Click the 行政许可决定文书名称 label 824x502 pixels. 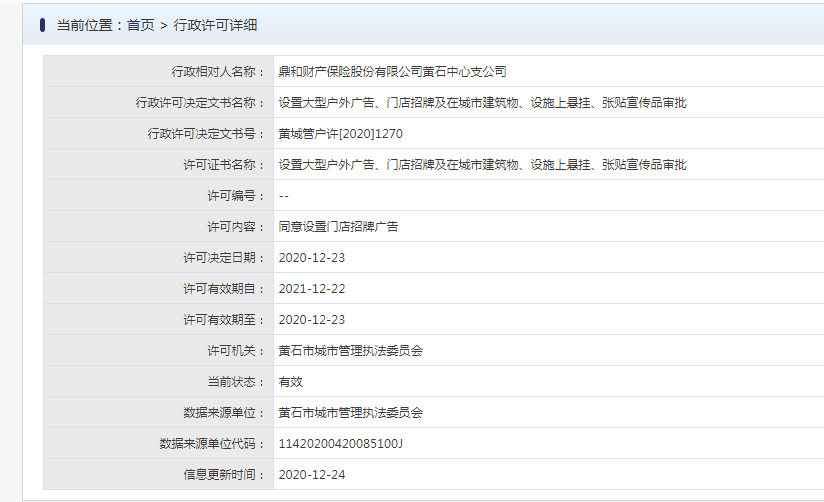(200, 103)
